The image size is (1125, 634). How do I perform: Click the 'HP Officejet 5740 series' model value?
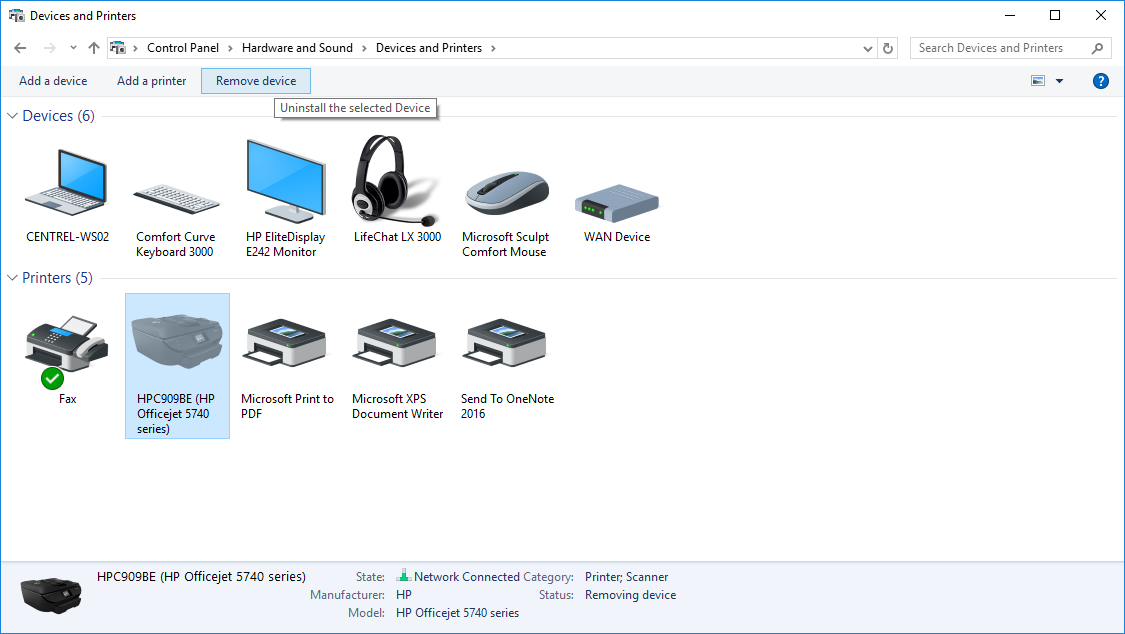457,612
